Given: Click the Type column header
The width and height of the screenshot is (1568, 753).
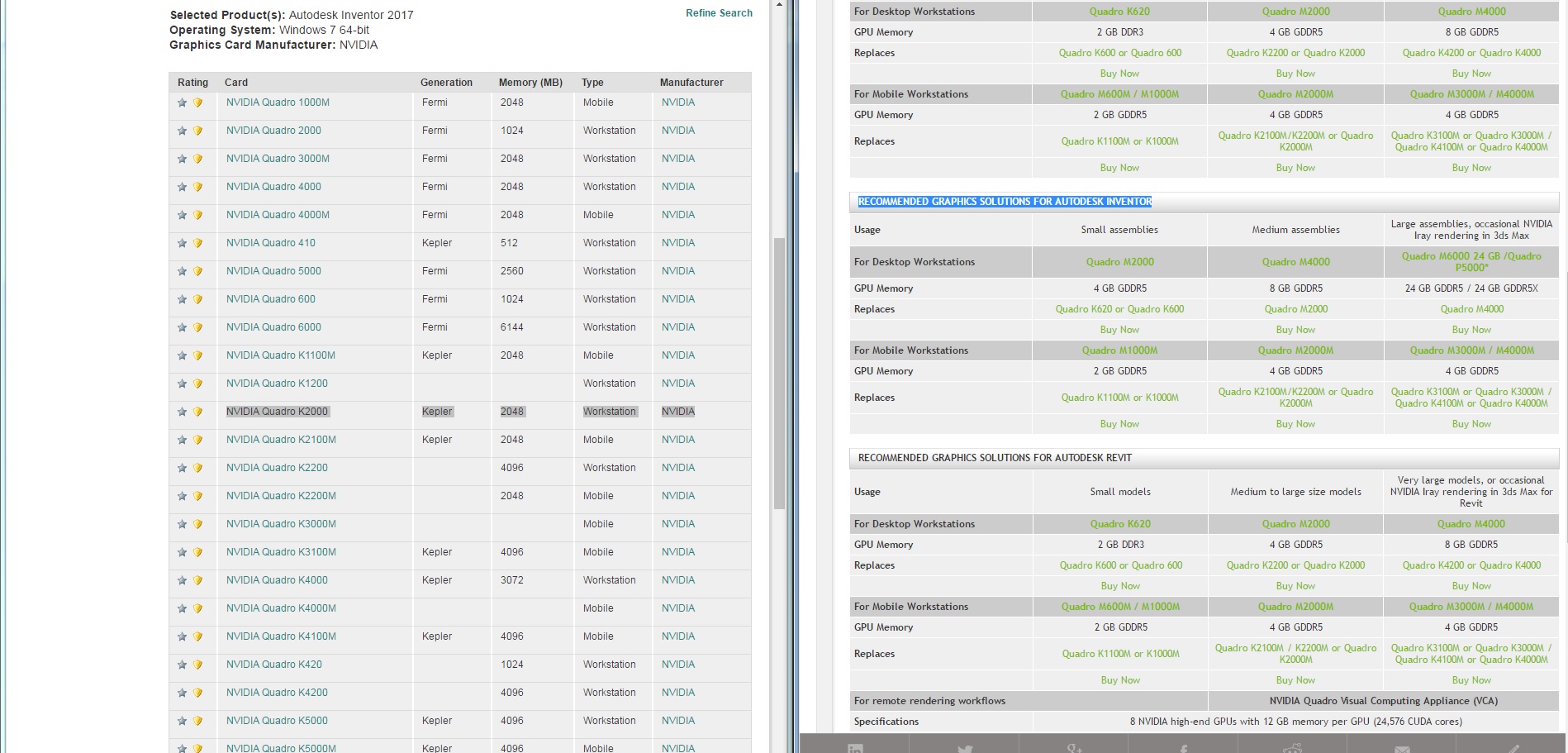Looking at the screenshot, I should click(592, 83).
